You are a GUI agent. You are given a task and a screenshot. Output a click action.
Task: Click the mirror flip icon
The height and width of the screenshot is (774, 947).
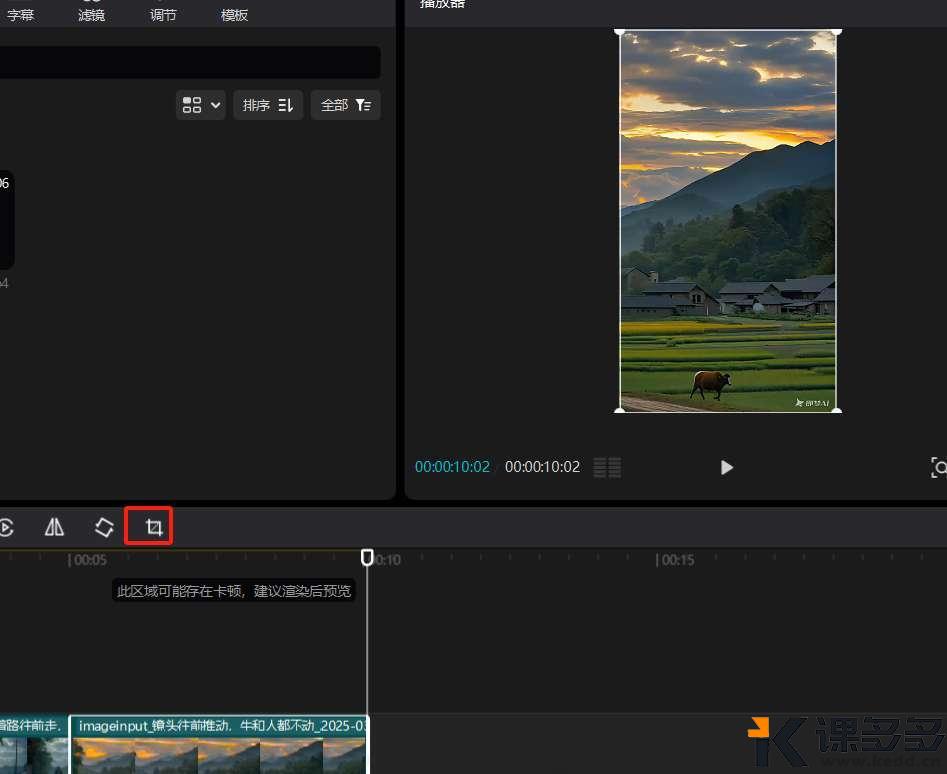coord(55,527)
